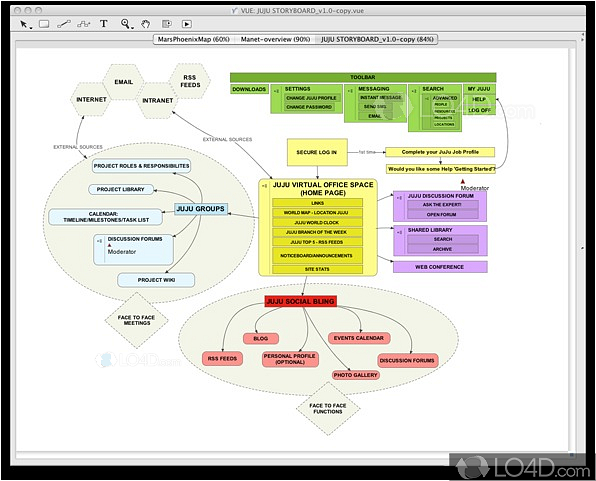Open the JUJU STORYBOARD_v1.0-copy tab

point(377,39)
